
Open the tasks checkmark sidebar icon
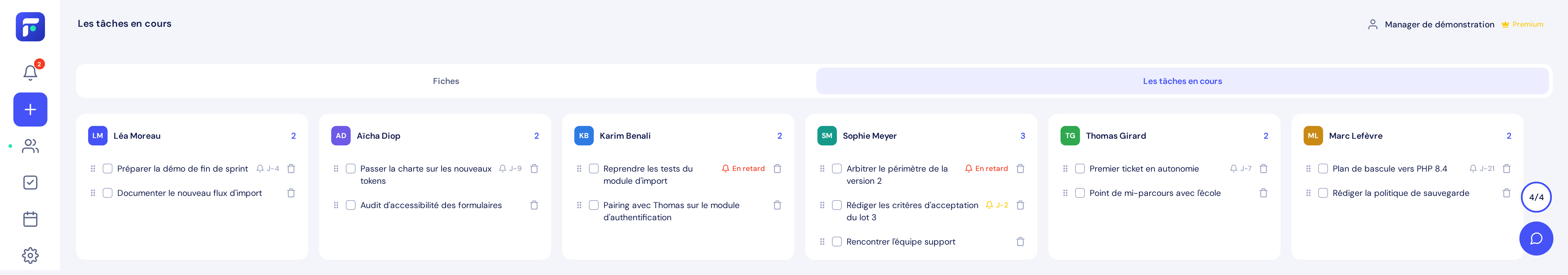pos(30,183)
